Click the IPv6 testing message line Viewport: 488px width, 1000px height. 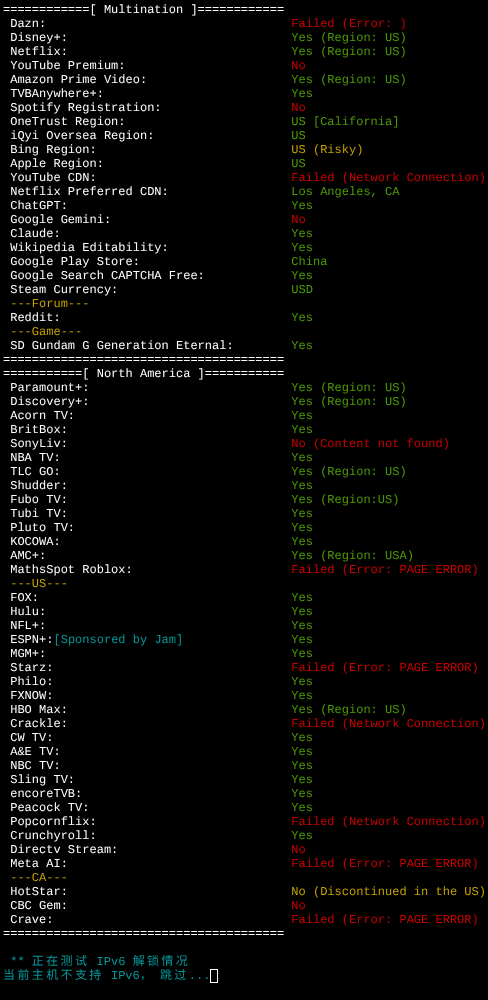click(100, 961)
